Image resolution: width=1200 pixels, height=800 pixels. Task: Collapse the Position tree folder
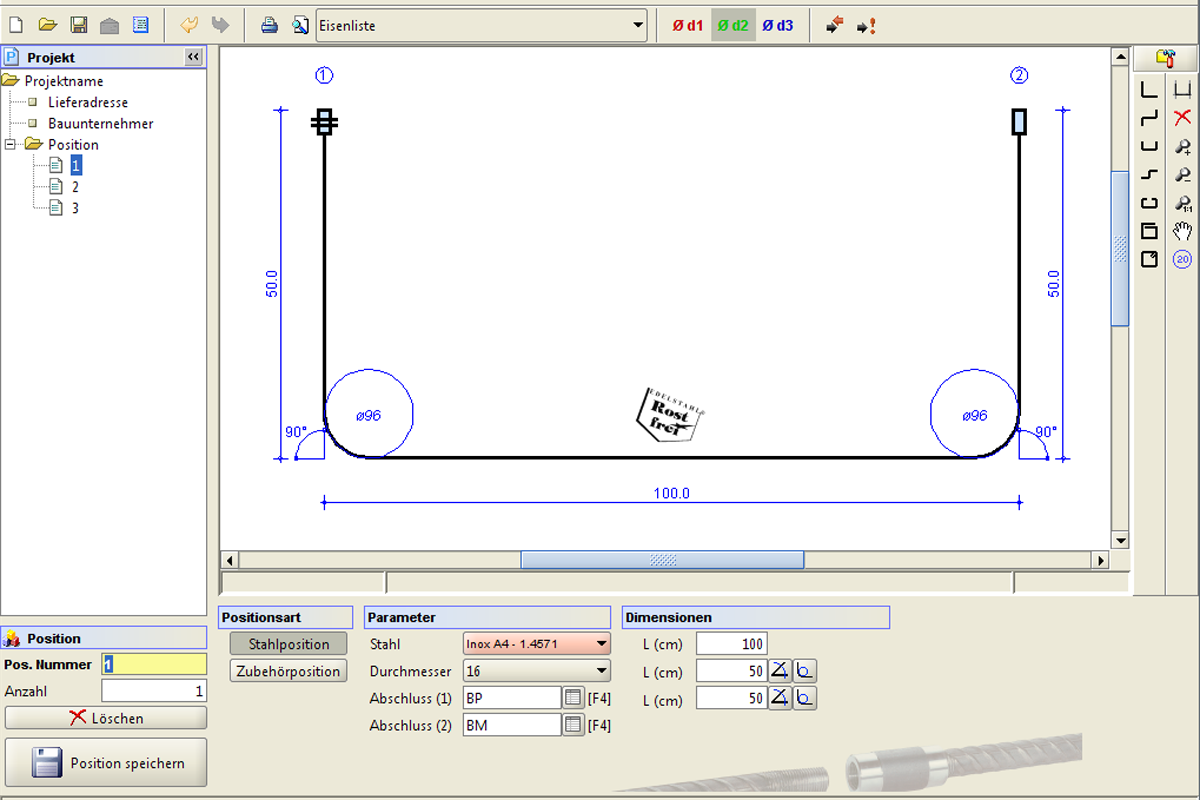tap(11, 145)
